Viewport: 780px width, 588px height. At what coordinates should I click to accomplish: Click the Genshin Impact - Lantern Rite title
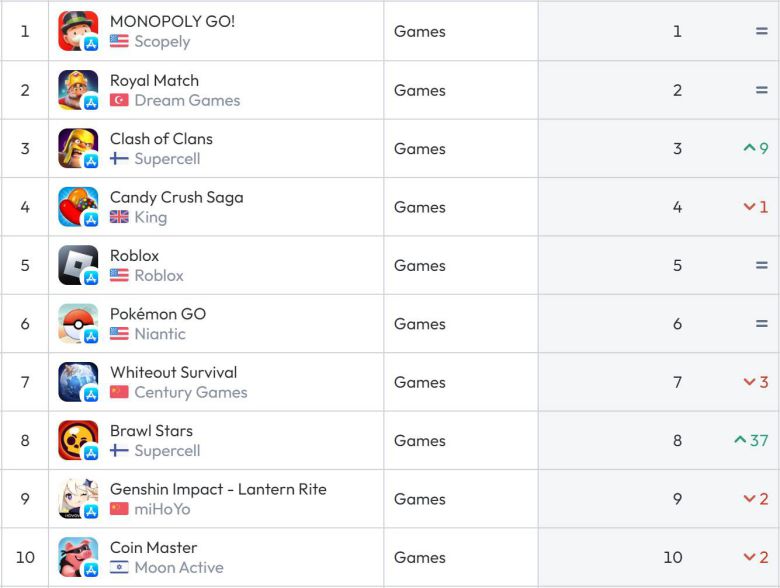tap(218, 489)
